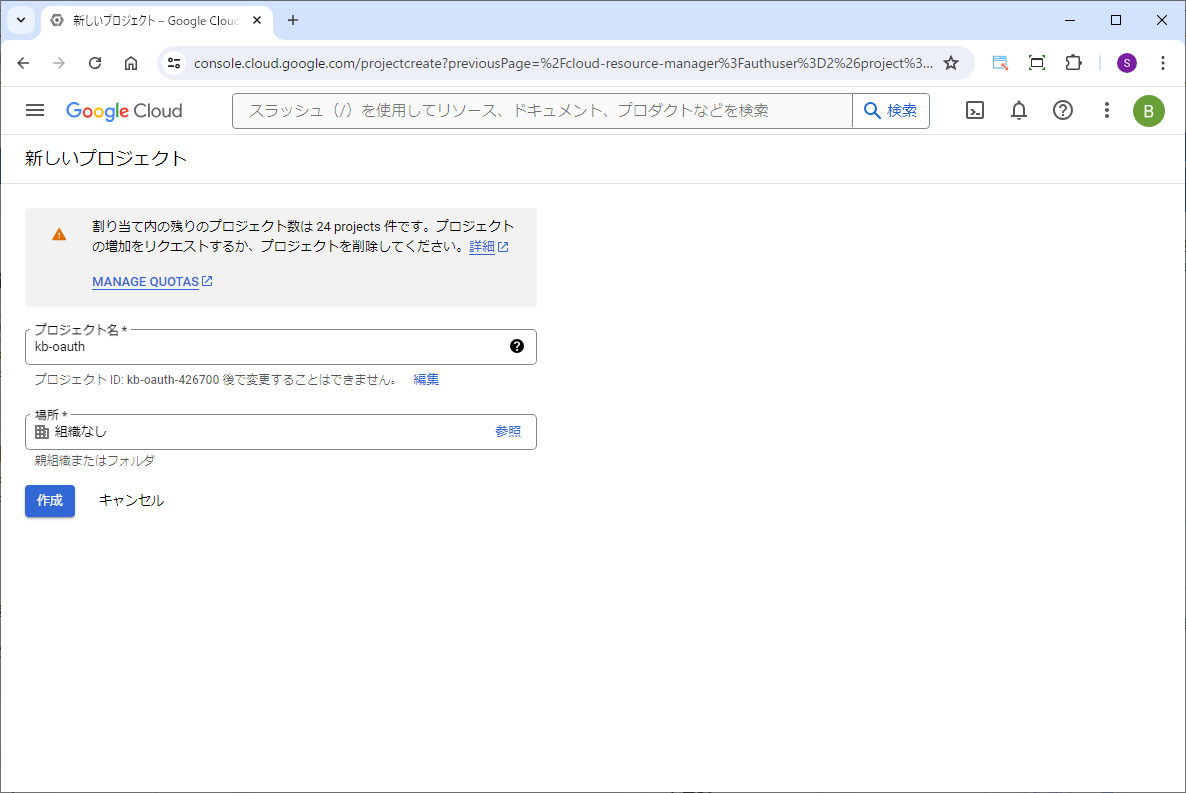Open the green B account avatar
The height and width of the screenshot is (793, 1186).
(1148, 110)
